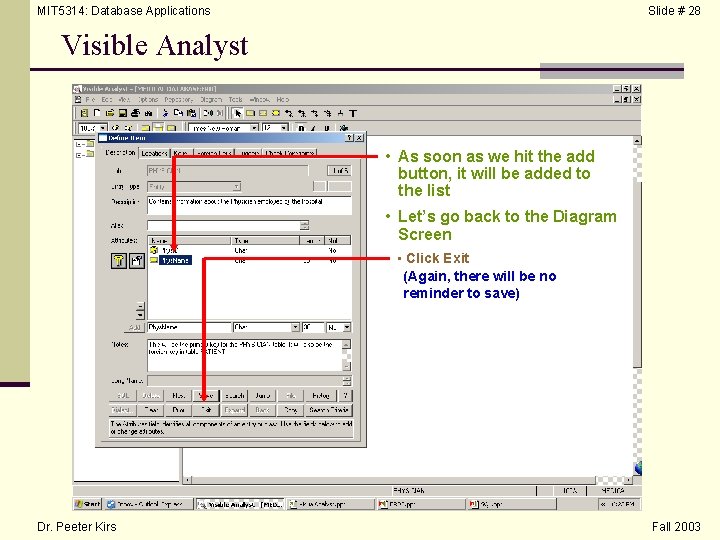Screen dimensions: 720x540
Task: Switch to Outlook Express taskbar button
Action: (148, 504)
